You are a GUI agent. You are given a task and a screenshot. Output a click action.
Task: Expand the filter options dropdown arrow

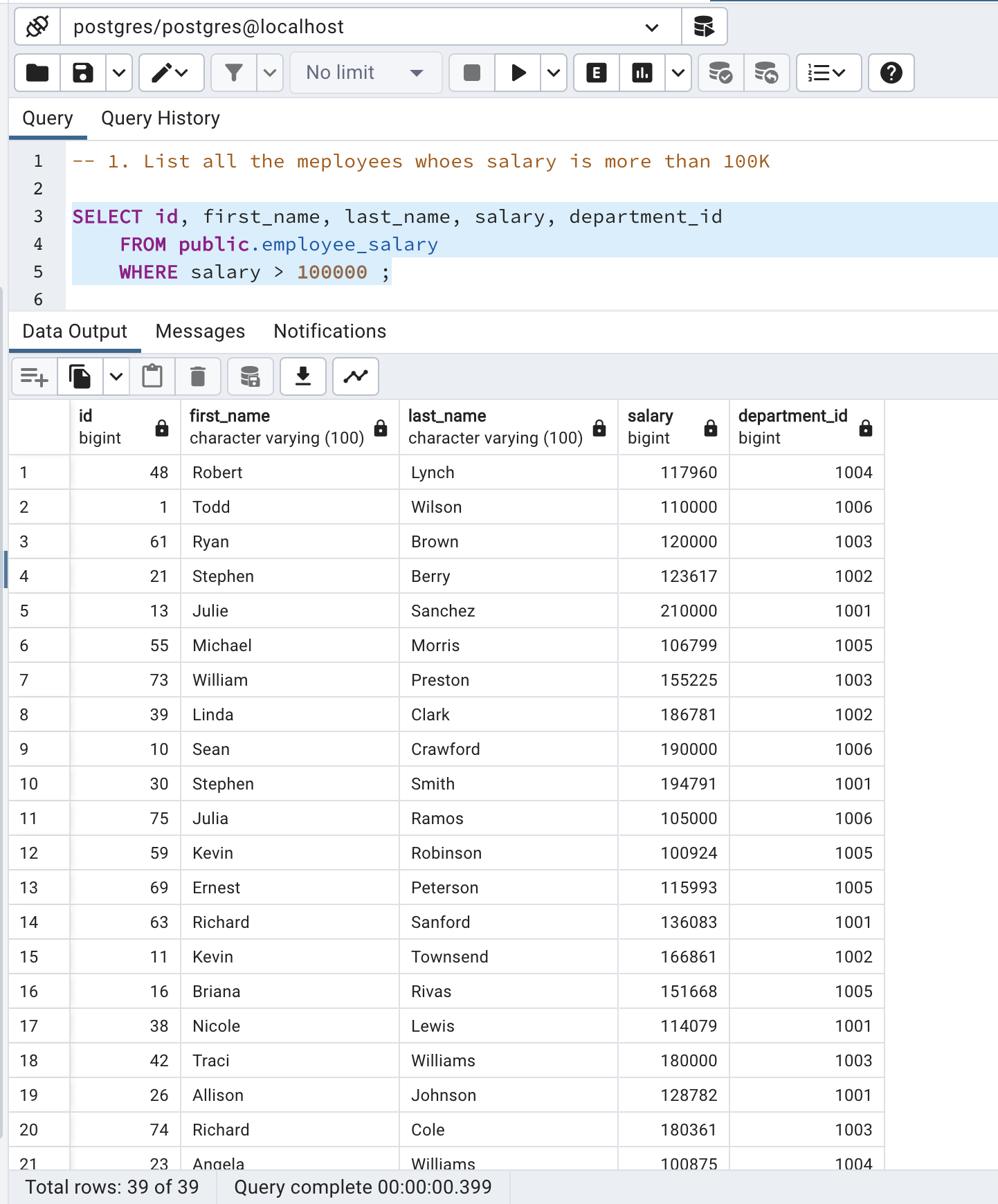(x=270, y=73)
